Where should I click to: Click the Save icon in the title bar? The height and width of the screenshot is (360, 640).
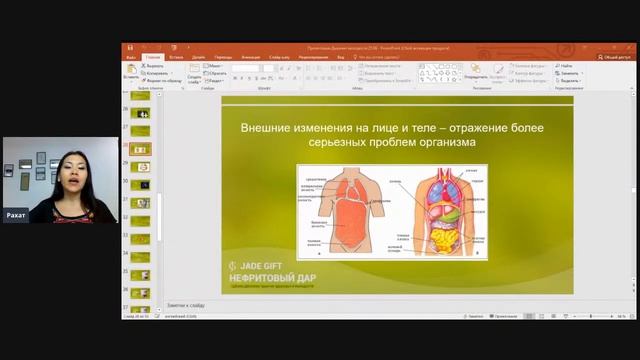click(130, 48)
